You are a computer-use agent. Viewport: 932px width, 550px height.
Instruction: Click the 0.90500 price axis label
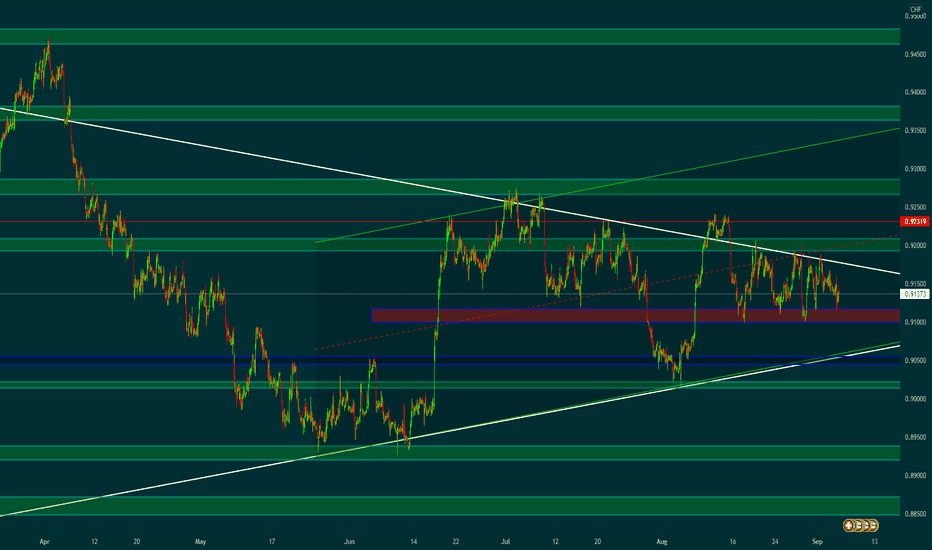915,360
